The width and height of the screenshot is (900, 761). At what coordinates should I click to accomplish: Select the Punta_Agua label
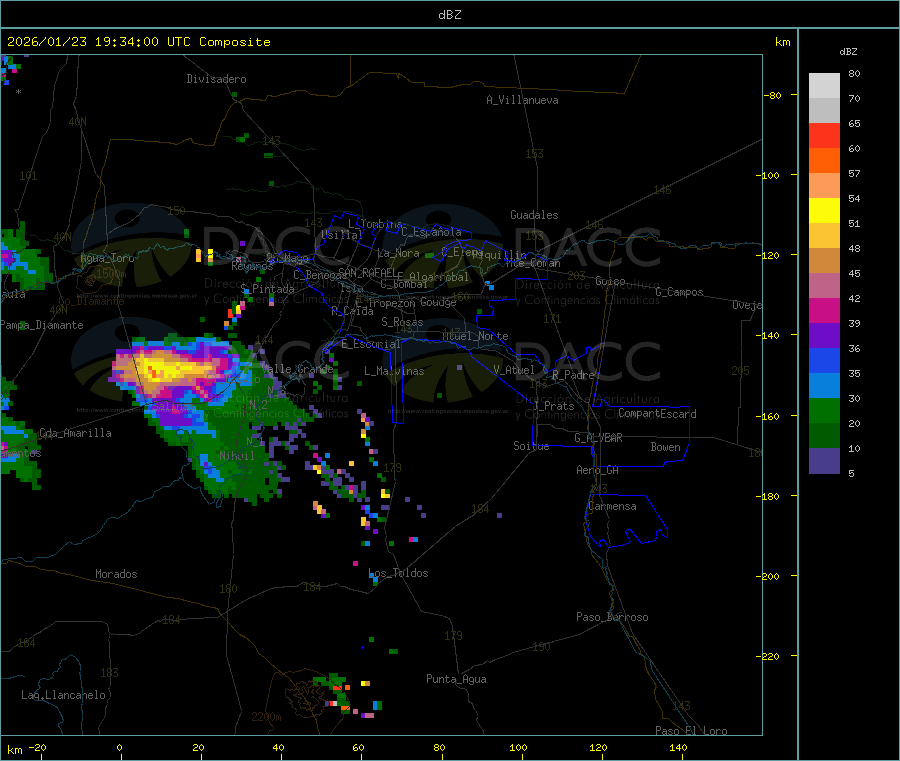click(x=456, y=679)
